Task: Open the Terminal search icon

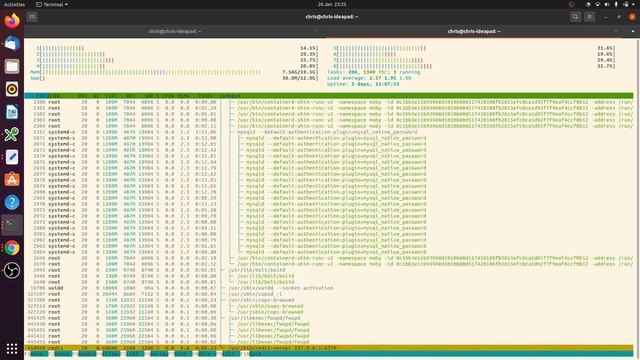Action: pyautogui.click(x=576, y=17)
